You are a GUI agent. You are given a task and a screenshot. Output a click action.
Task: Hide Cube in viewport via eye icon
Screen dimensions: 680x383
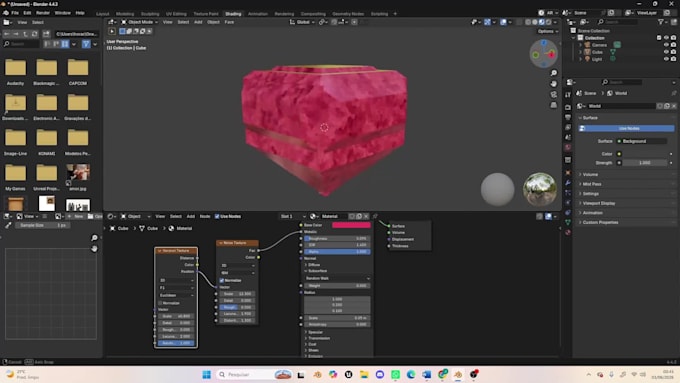click(x=666, y=52)
